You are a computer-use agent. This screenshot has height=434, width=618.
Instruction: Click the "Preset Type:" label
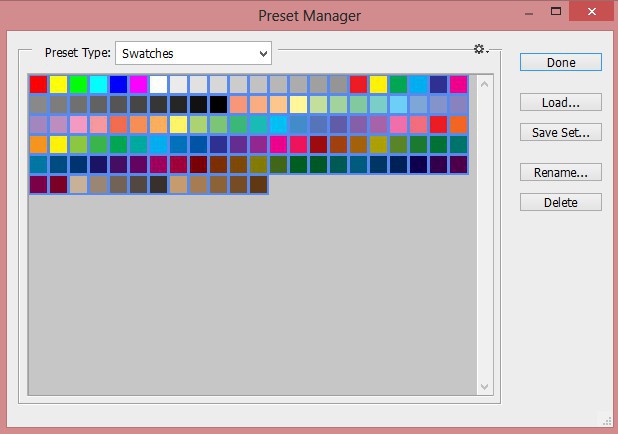pos(78,53)
